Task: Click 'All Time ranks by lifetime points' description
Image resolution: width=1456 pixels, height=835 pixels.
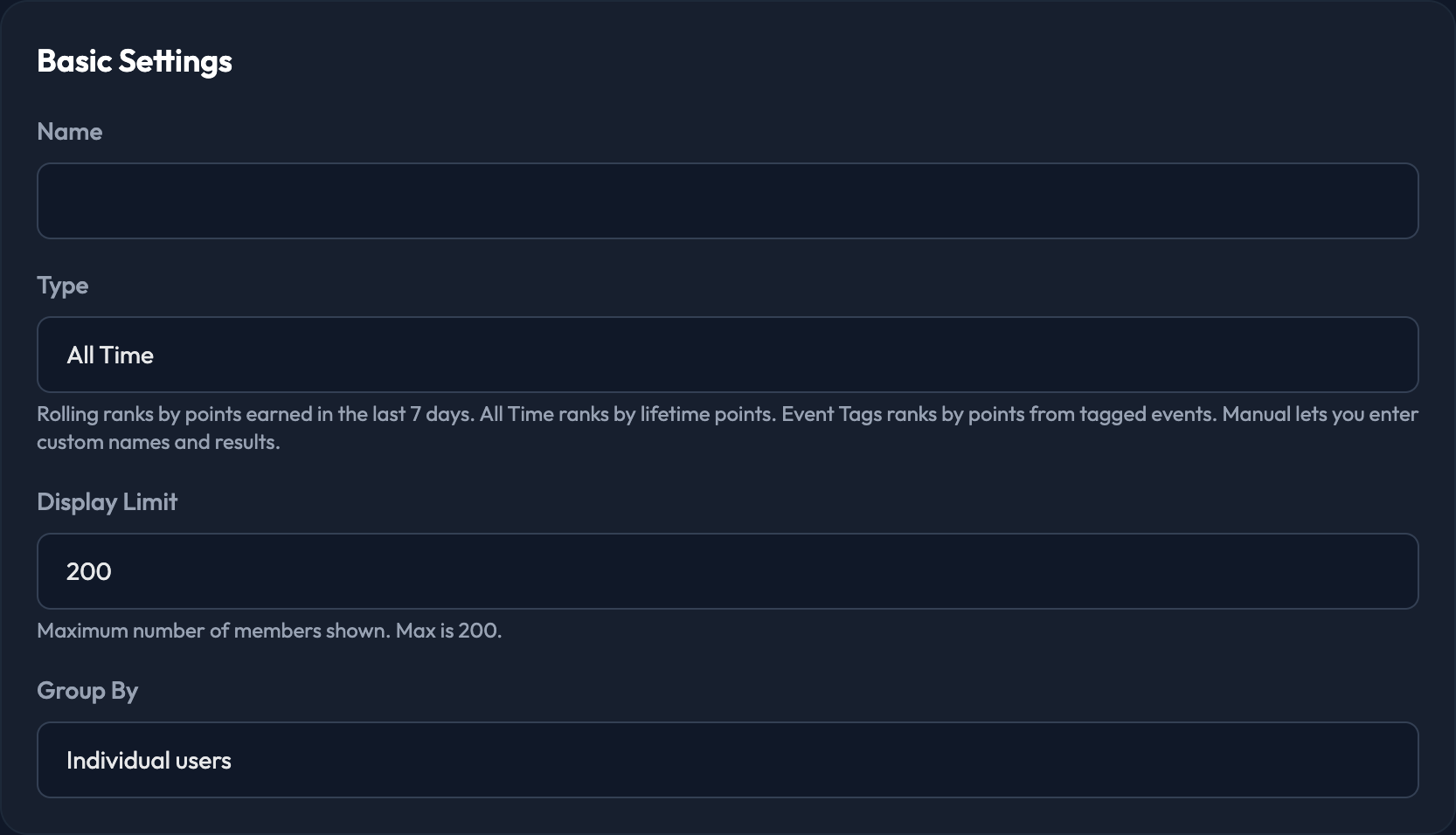Action: tap(627, 414)
